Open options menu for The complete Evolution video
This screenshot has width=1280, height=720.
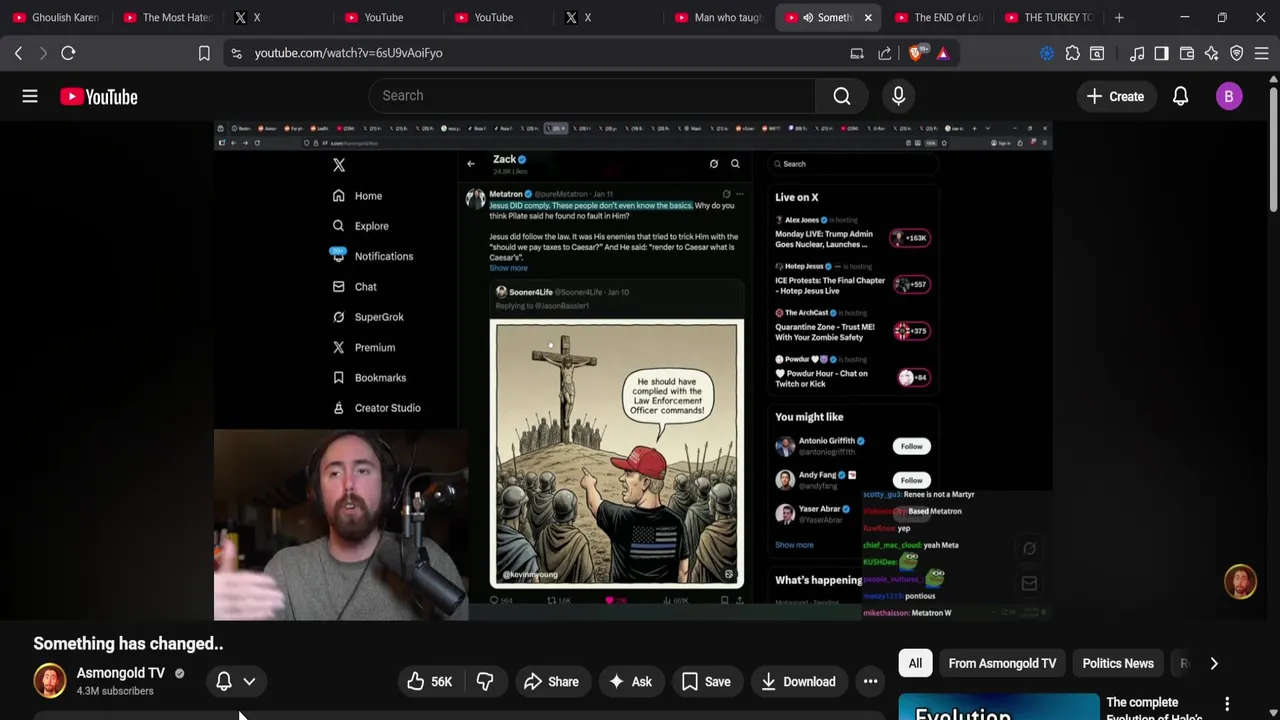tap(1227, 704)
